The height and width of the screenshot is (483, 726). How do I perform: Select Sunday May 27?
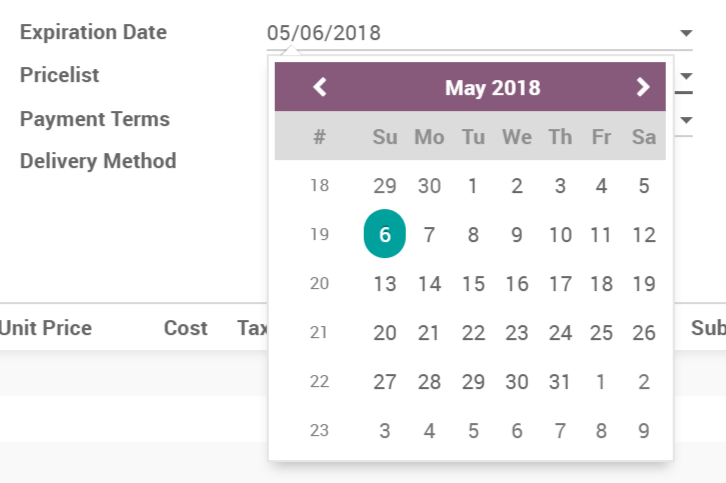point(385,382)
